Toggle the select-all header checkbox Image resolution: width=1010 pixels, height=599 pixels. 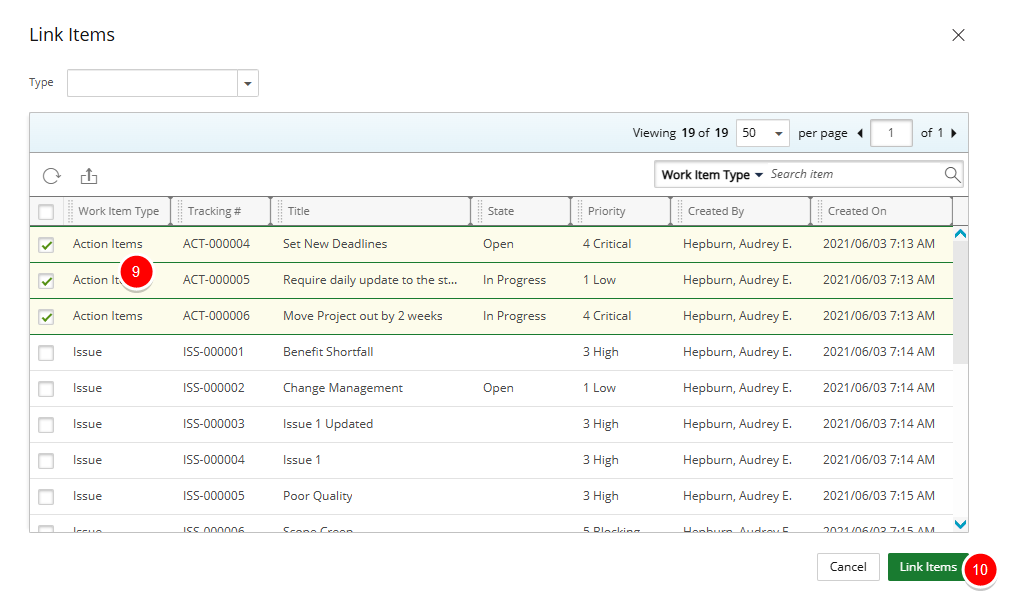pyautogui.click(x=46, y=212)
